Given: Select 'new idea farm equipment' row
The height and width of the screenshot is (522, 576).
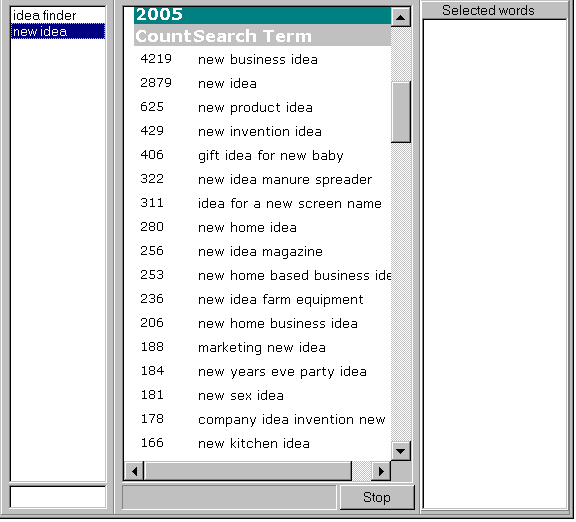Looking at the screenshot, I should tap(281, 300).
